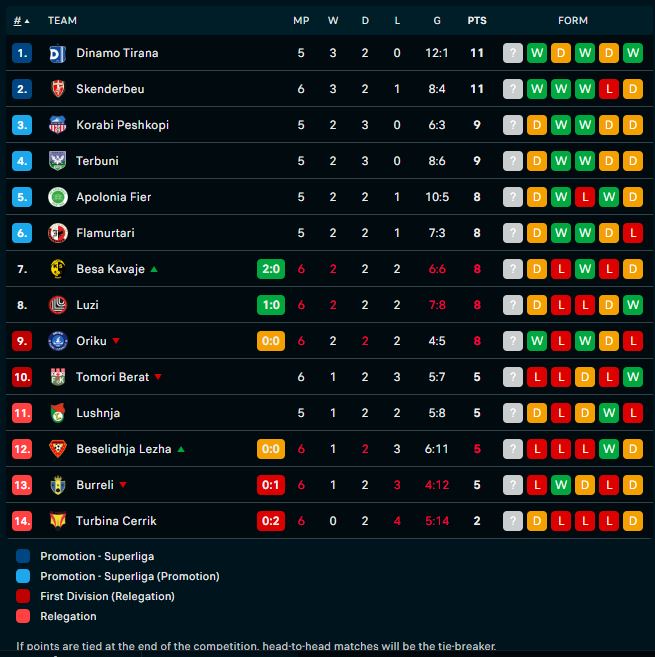Sort standings by PTS column header
Viewport: 655px width, 657px height.
477,20
